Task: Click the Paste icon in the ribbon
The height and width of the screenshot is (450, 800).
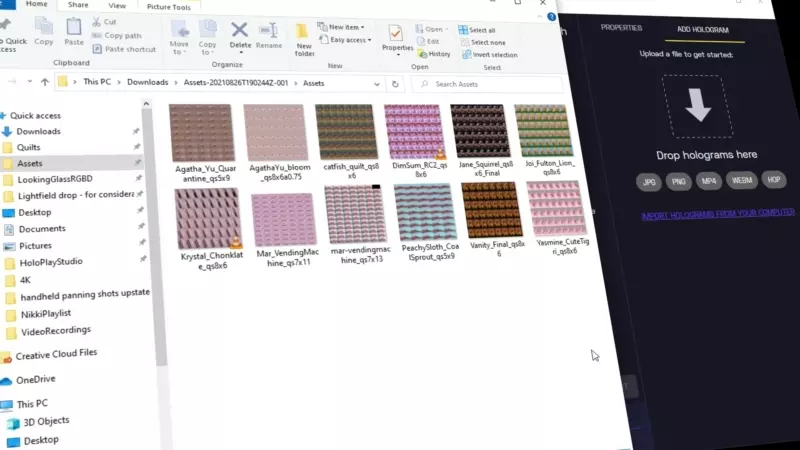Action: pos(74,26)
